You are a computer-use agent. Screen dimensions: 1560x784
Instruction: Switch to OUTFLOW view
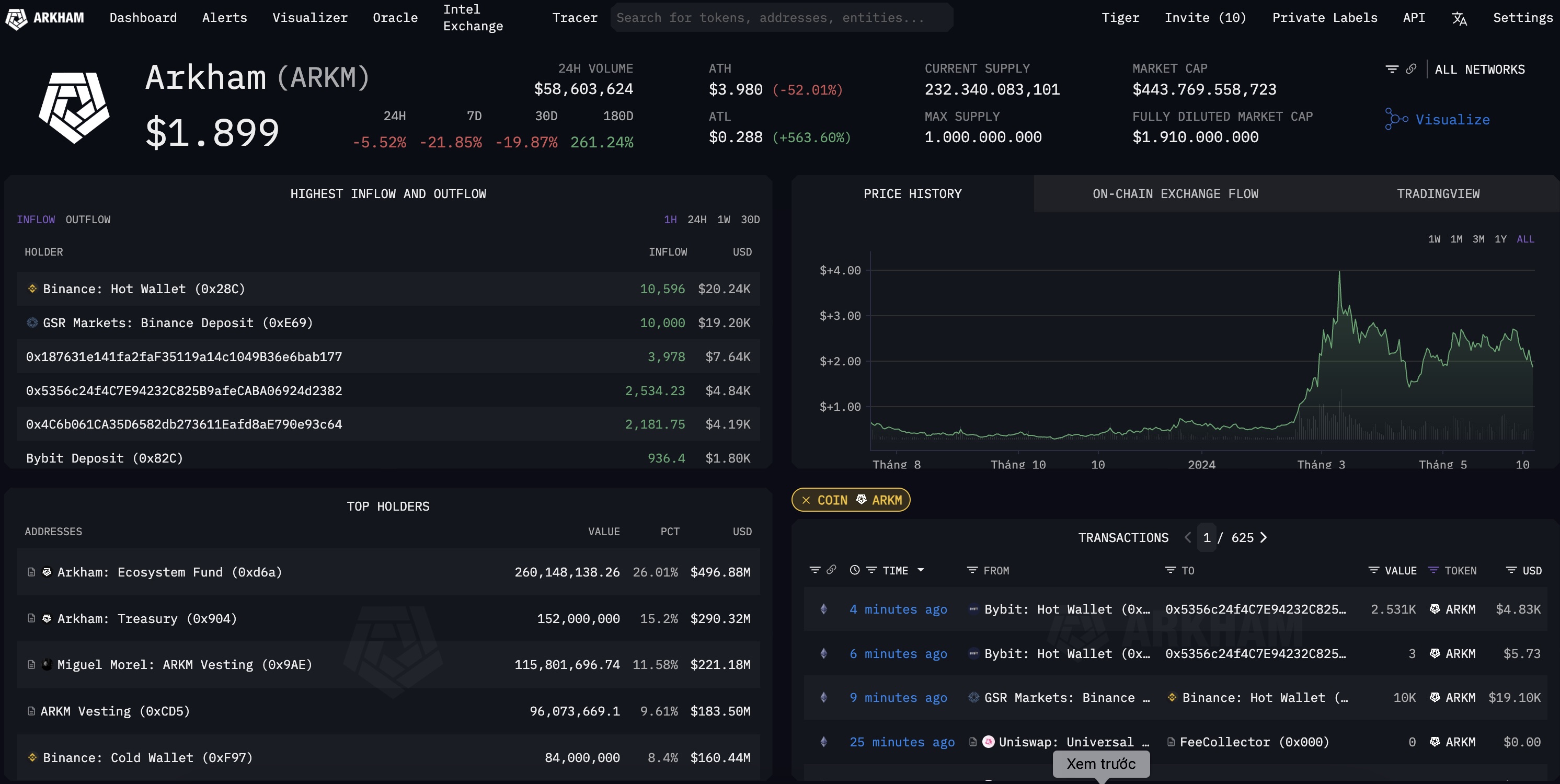(88, 220)
